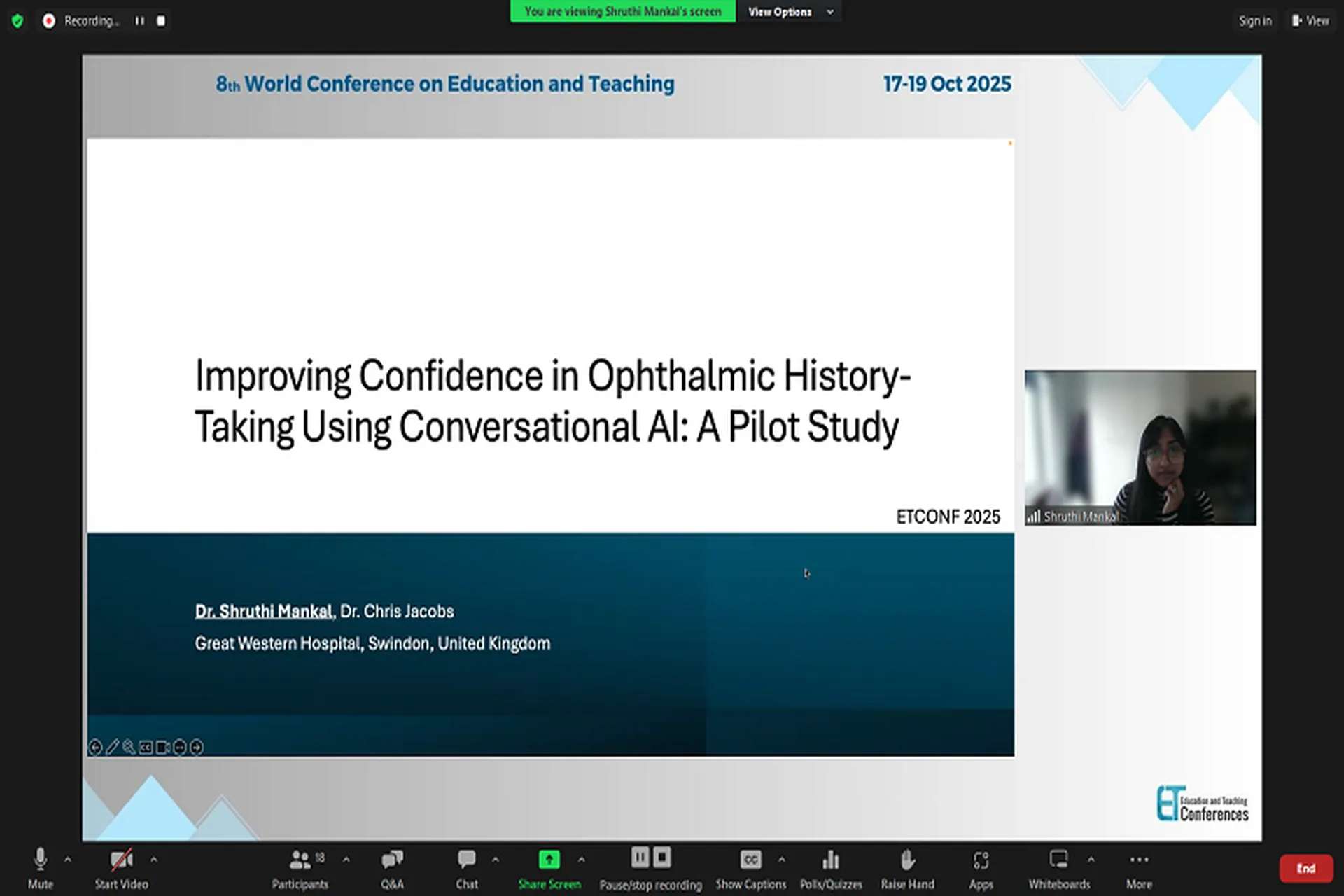Screen dimensions: 1344x896
Task: Click the red End button
Action: 1305,868
